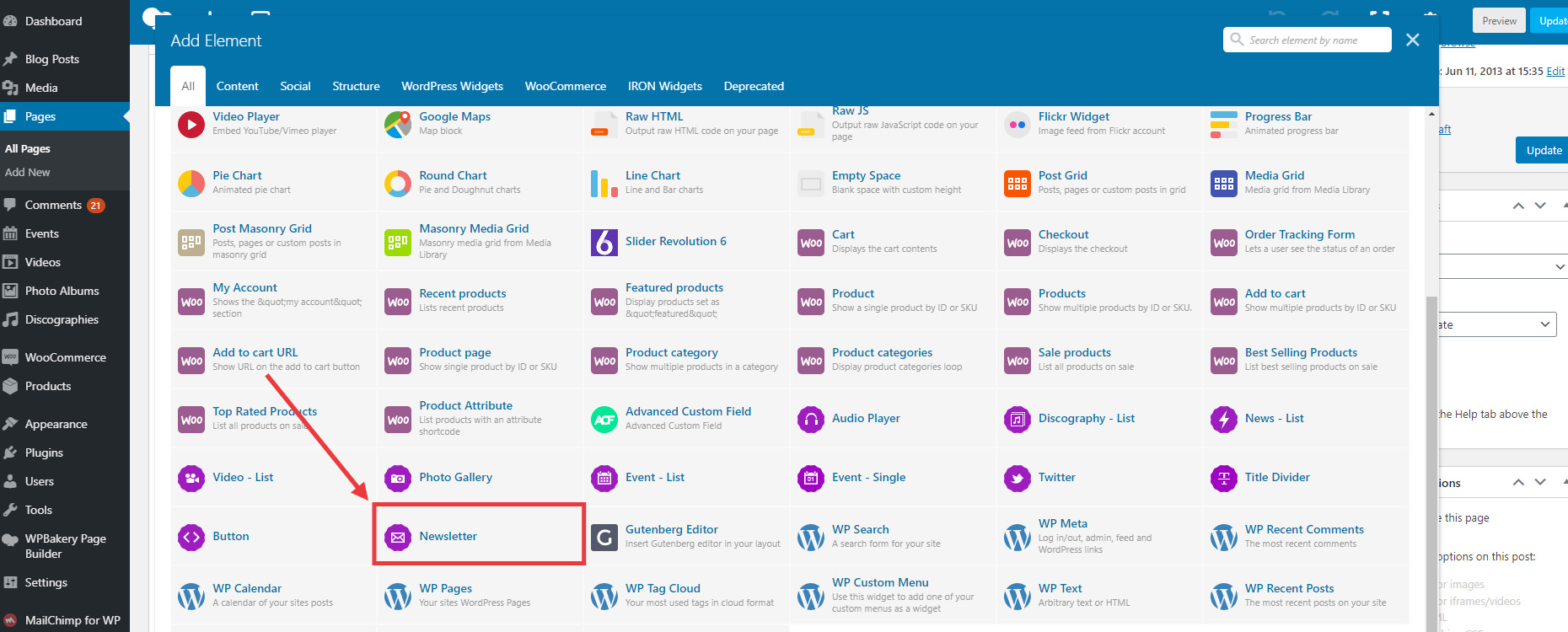Click the Edit link next to publish date
Image resolution: width=1568 pixels, height=632 pixels.
[1555, 72]
